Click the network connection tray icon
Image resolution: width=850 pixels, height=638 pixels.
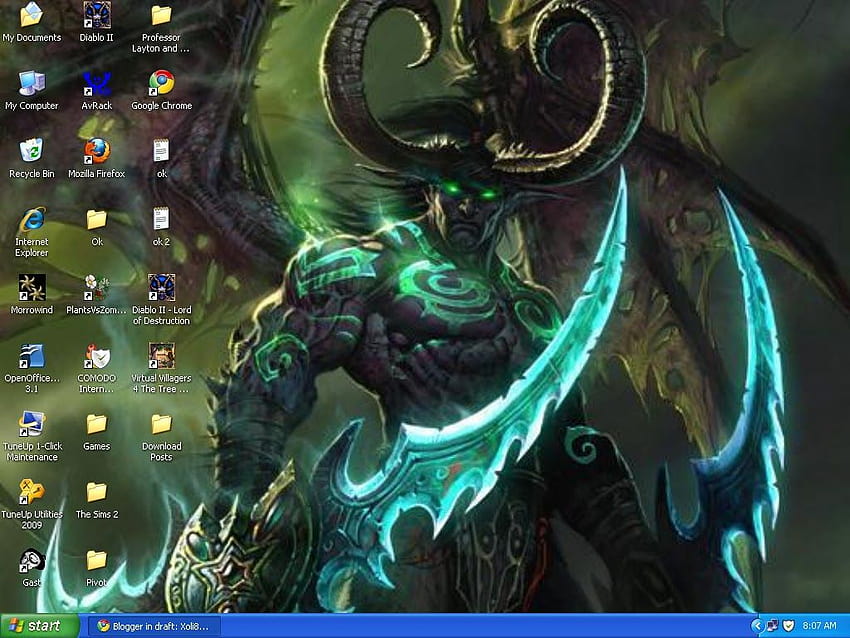[772, 626]
